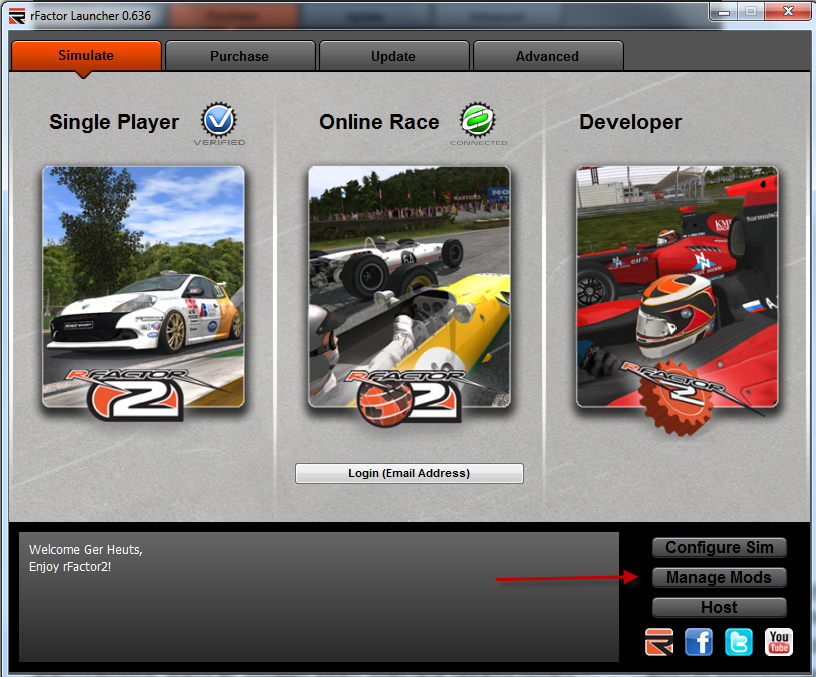Screen dimensions: 816x677
Task: Open Developer mode via red formula car image
Action: coord(677,287)
